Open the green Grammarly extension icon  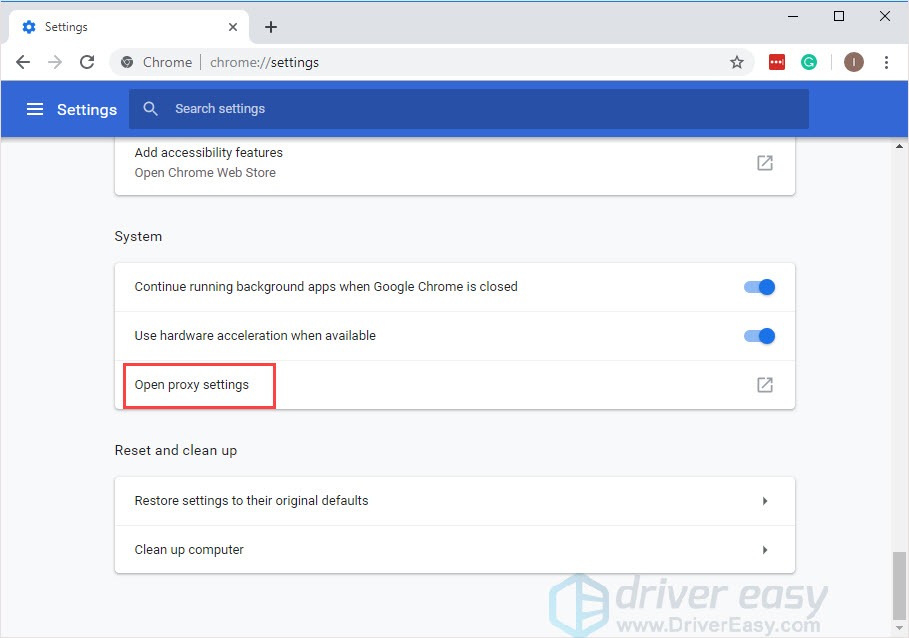pyautogui.click(x=809, y=62)
